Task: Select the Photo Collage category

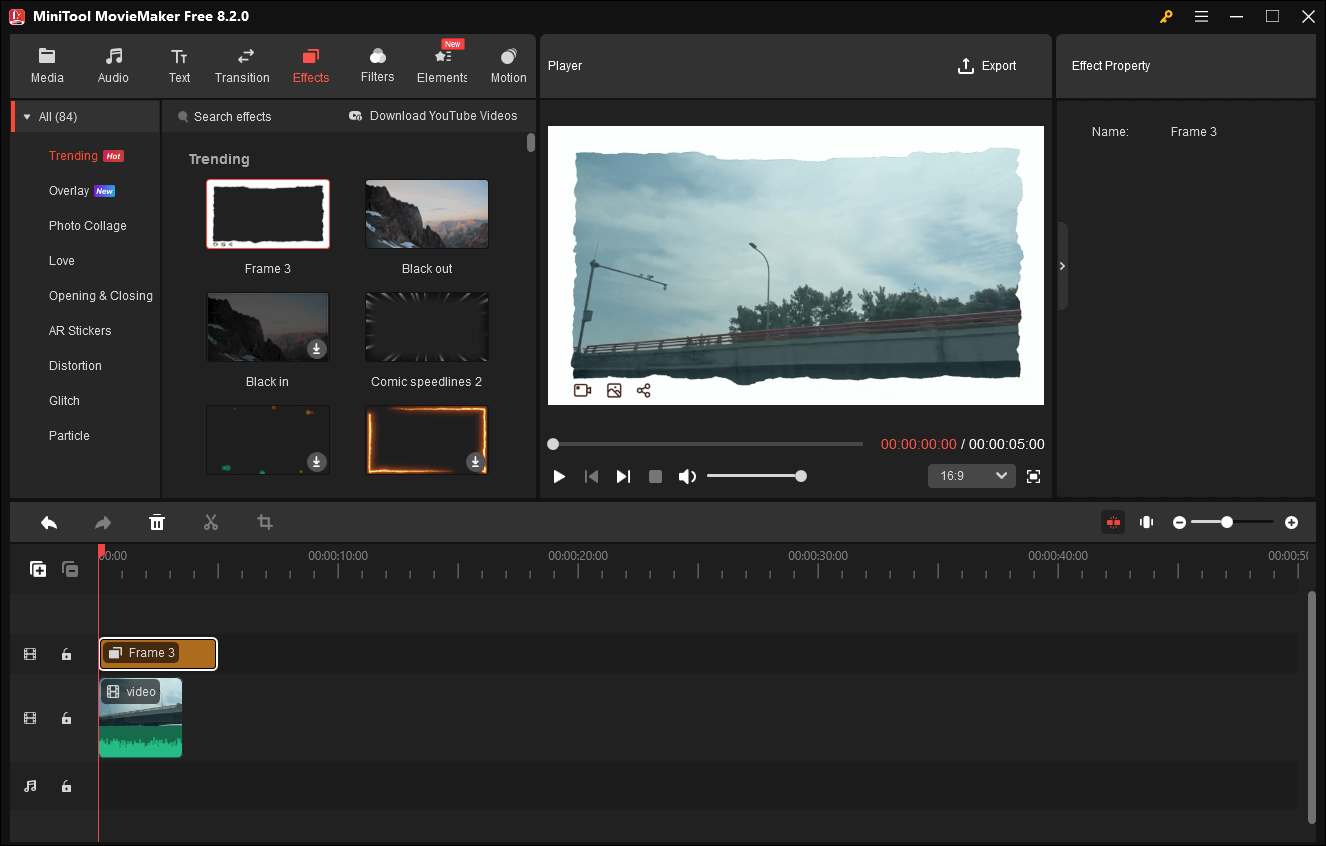Action: [x=88, y=226]
